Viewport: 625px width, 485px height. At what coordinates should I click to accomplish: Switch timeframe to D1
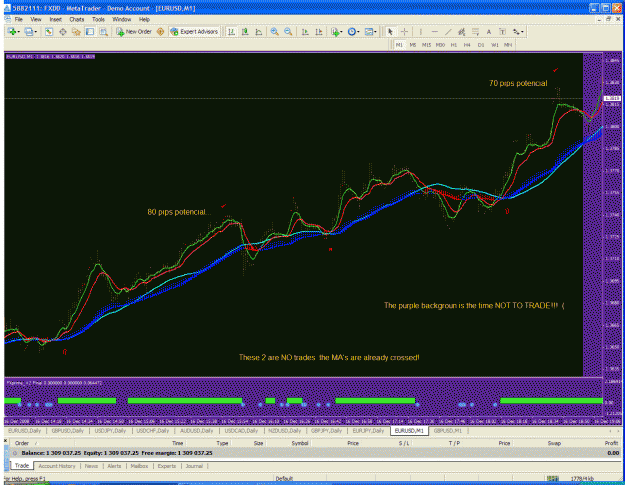pos(481,45)
